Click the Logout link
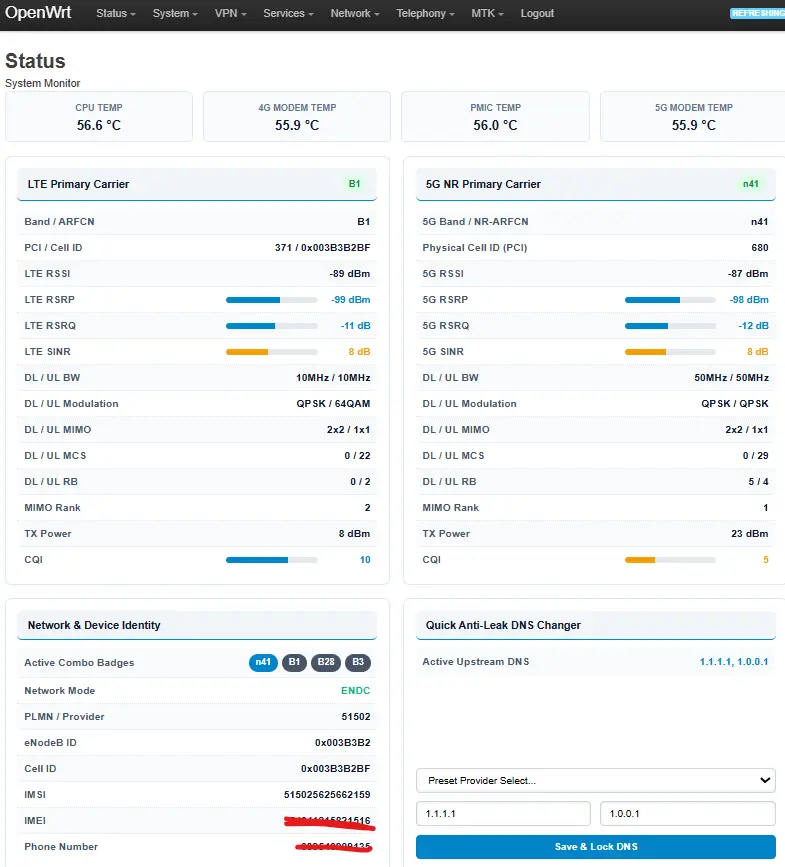 (537, 13)
